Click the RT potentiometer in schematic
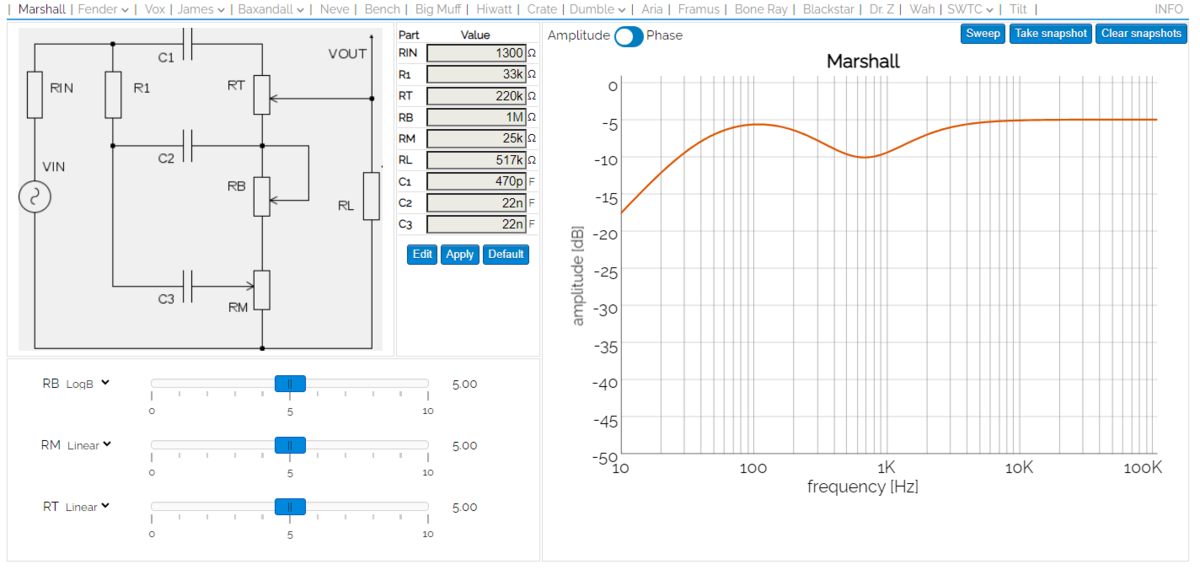Screen dimensions: 1200x570 pyautogui.click(x=262, y=95)
